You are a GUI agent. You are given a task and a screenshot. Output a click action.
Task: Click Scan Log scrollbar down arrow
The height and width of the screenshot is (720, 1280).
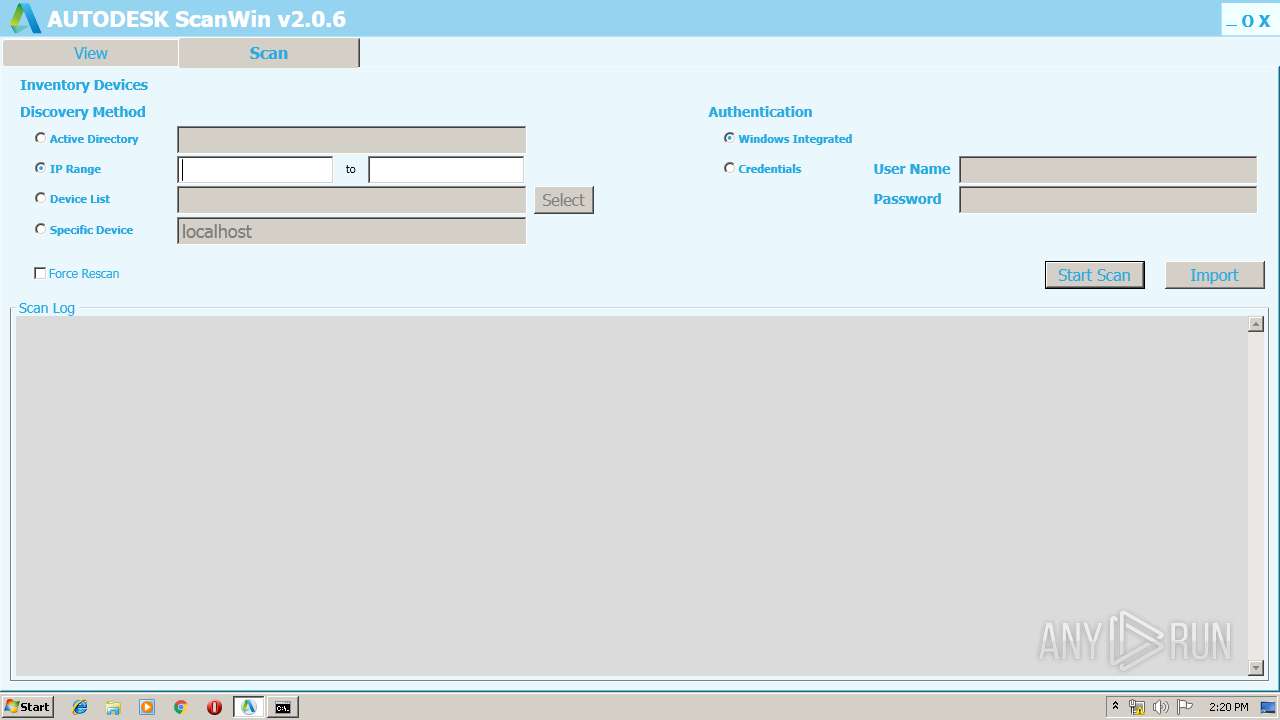click(x=1256, y=668)
